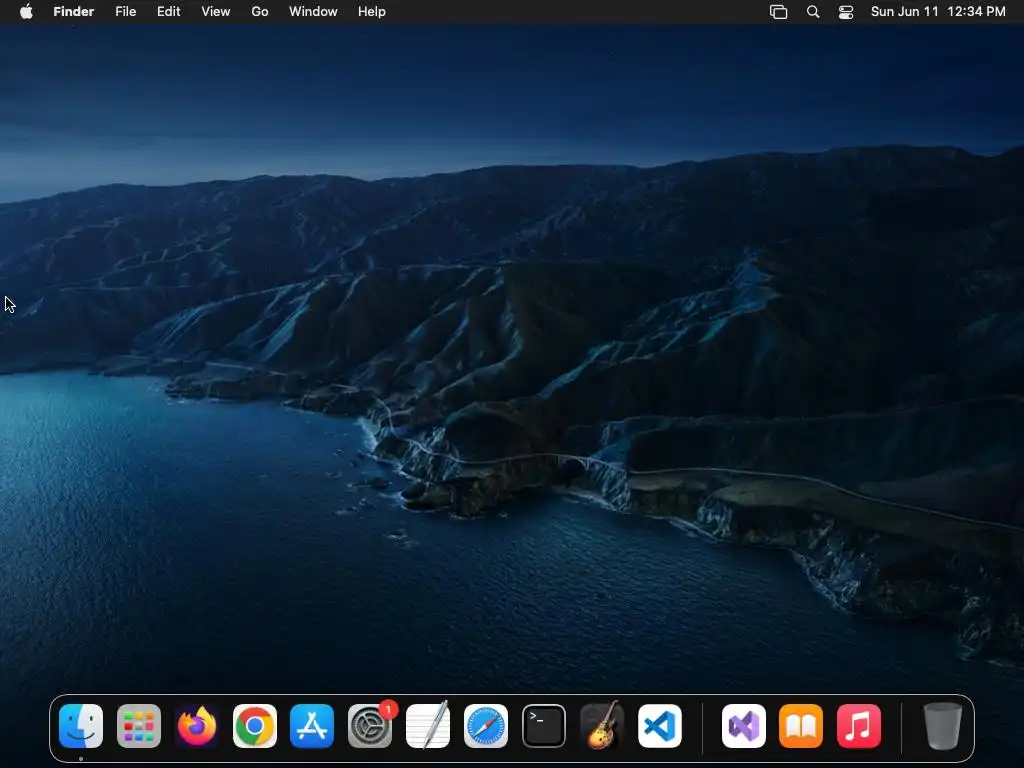Open the Go menu
The width and height of the screenshot is (1024, 768).
[260, 12]
